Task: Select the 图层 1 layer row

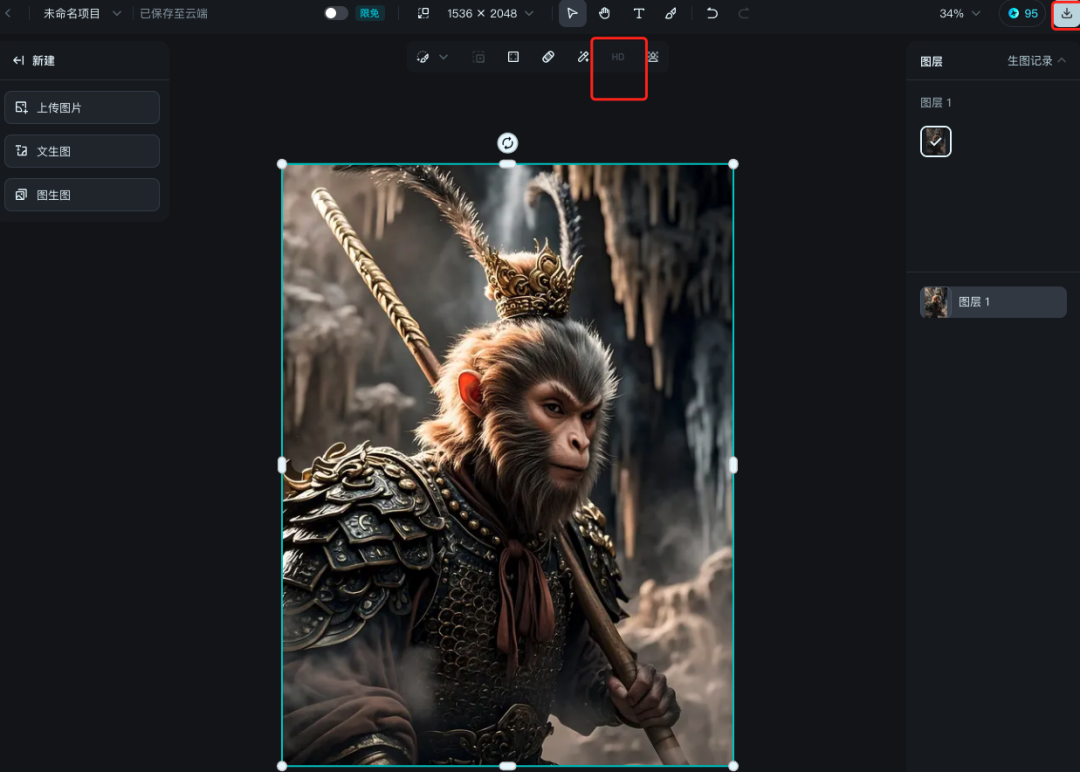Action: [x=993, y=302]
